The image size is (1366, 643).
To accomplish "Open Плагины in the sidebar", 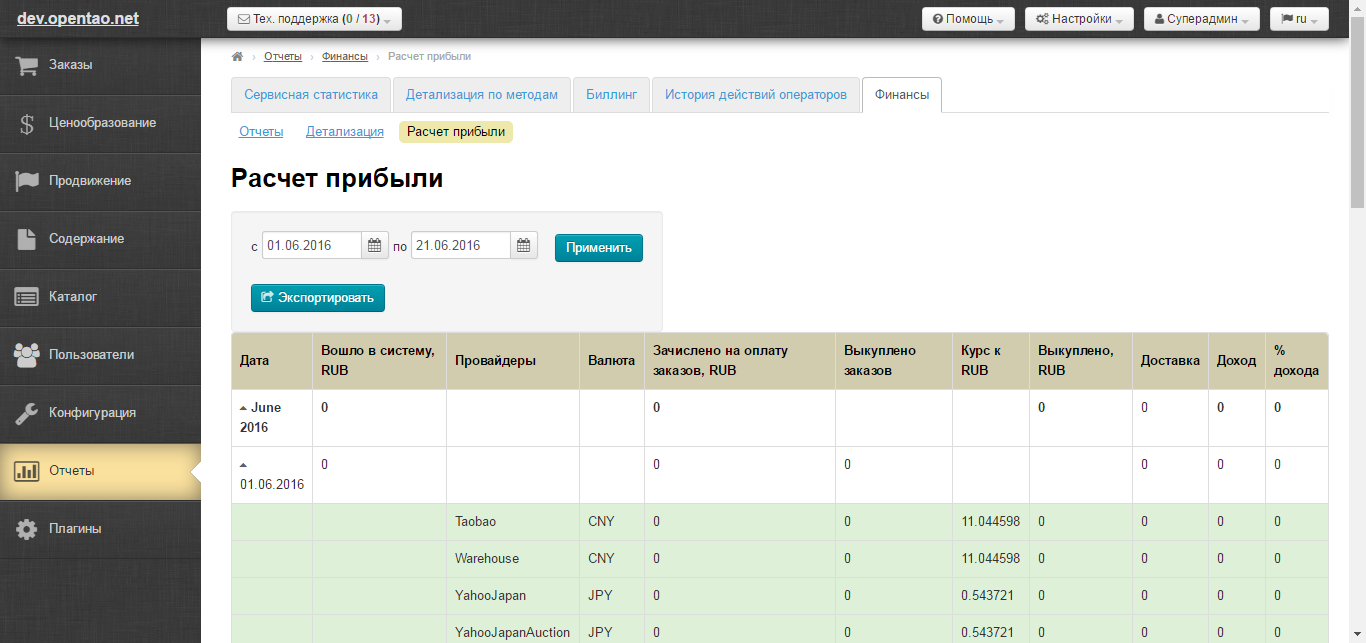I will [100, 529].
